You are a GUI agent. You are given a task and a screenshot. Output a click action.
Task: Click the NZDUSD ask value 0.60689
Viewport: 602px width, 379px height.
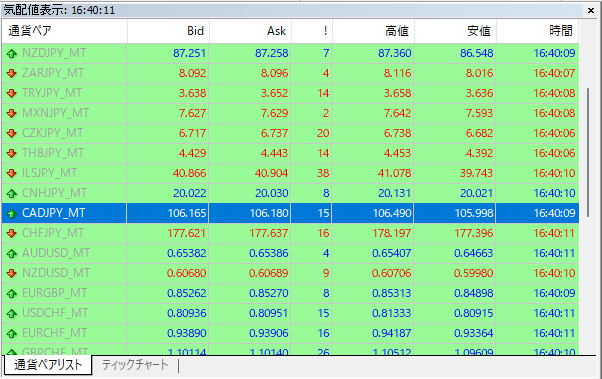tap(269, 273)
